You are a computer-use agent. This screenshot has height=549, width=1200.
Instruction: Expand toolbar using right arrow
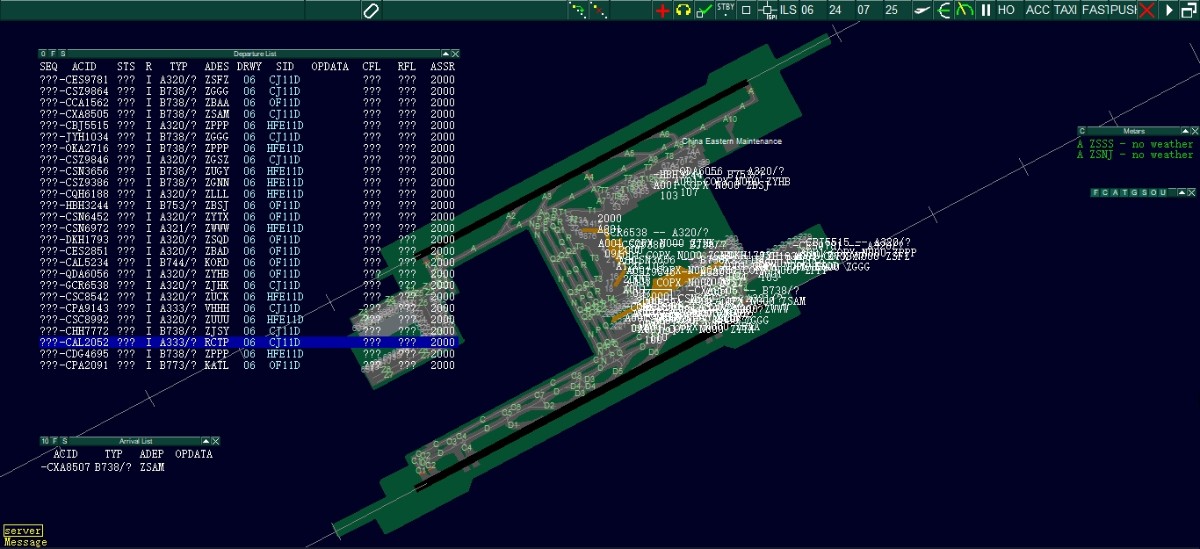(1169, 10)
